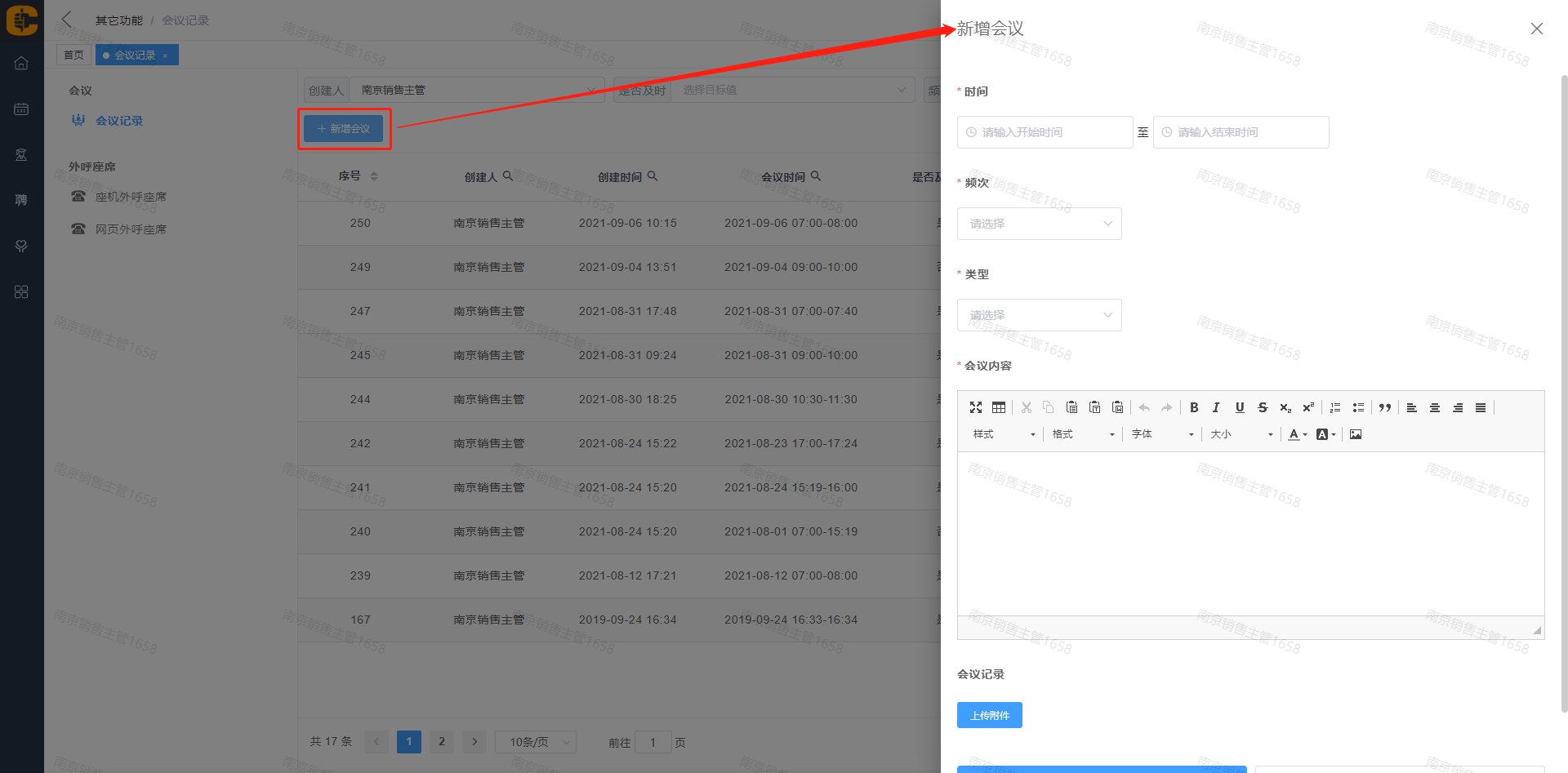Click the superscript icon

(1308, 407)
